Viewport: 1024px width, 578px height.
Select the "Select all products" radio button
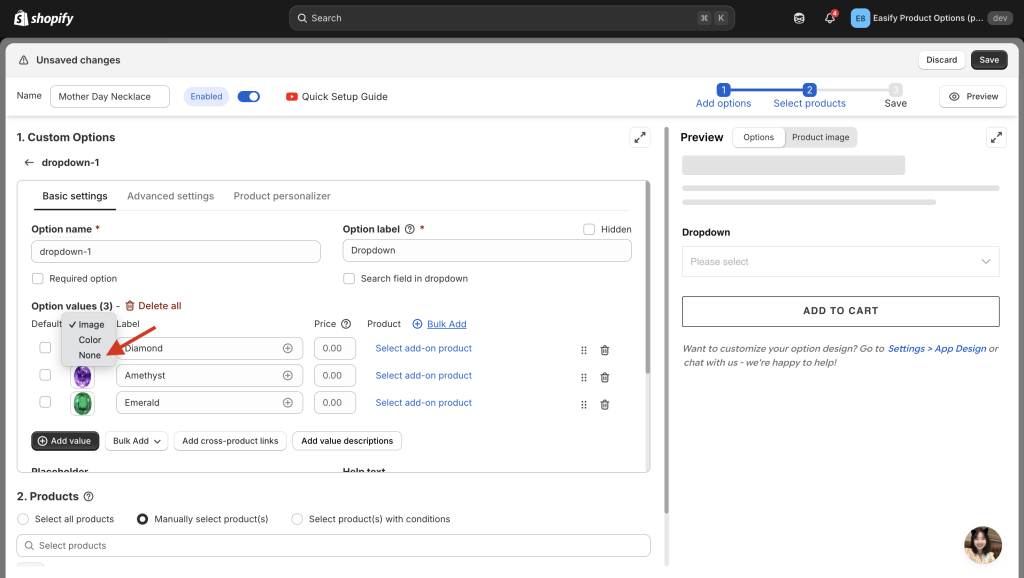[24, 519]
